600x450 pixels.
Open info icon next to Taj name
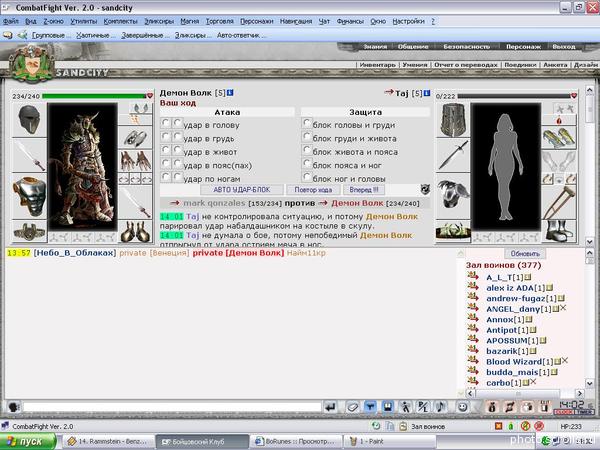tap(427, 93)
